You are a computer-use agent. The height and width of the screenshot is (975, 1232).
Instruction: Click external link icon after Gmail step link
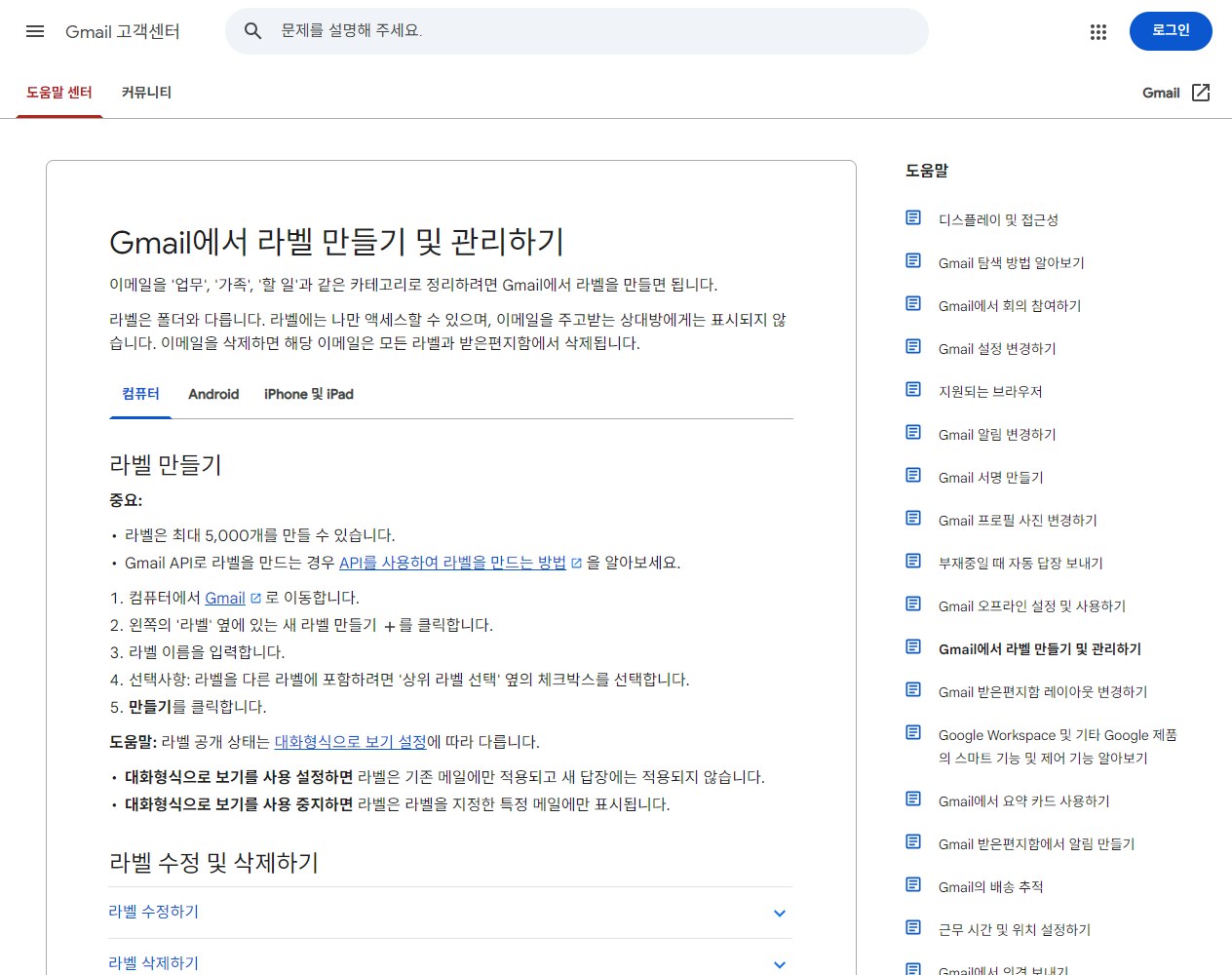click(255, 599)
